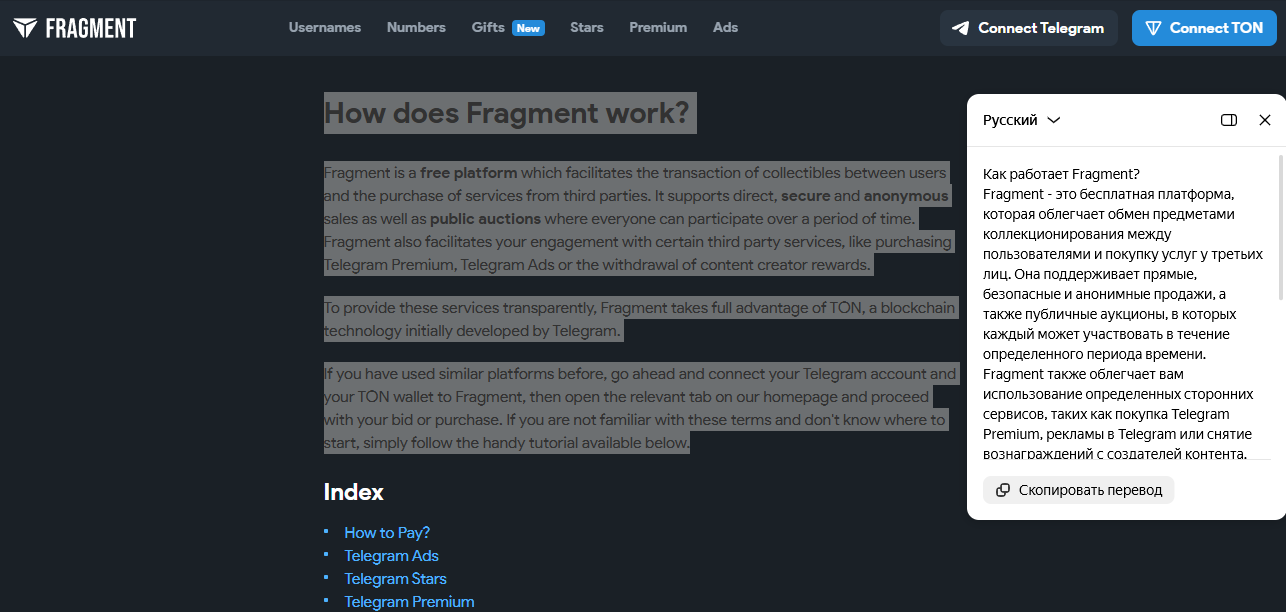Click Скопировать перевод button
The height and width of the screenshot is (612, 1286).
point(1078,490)
